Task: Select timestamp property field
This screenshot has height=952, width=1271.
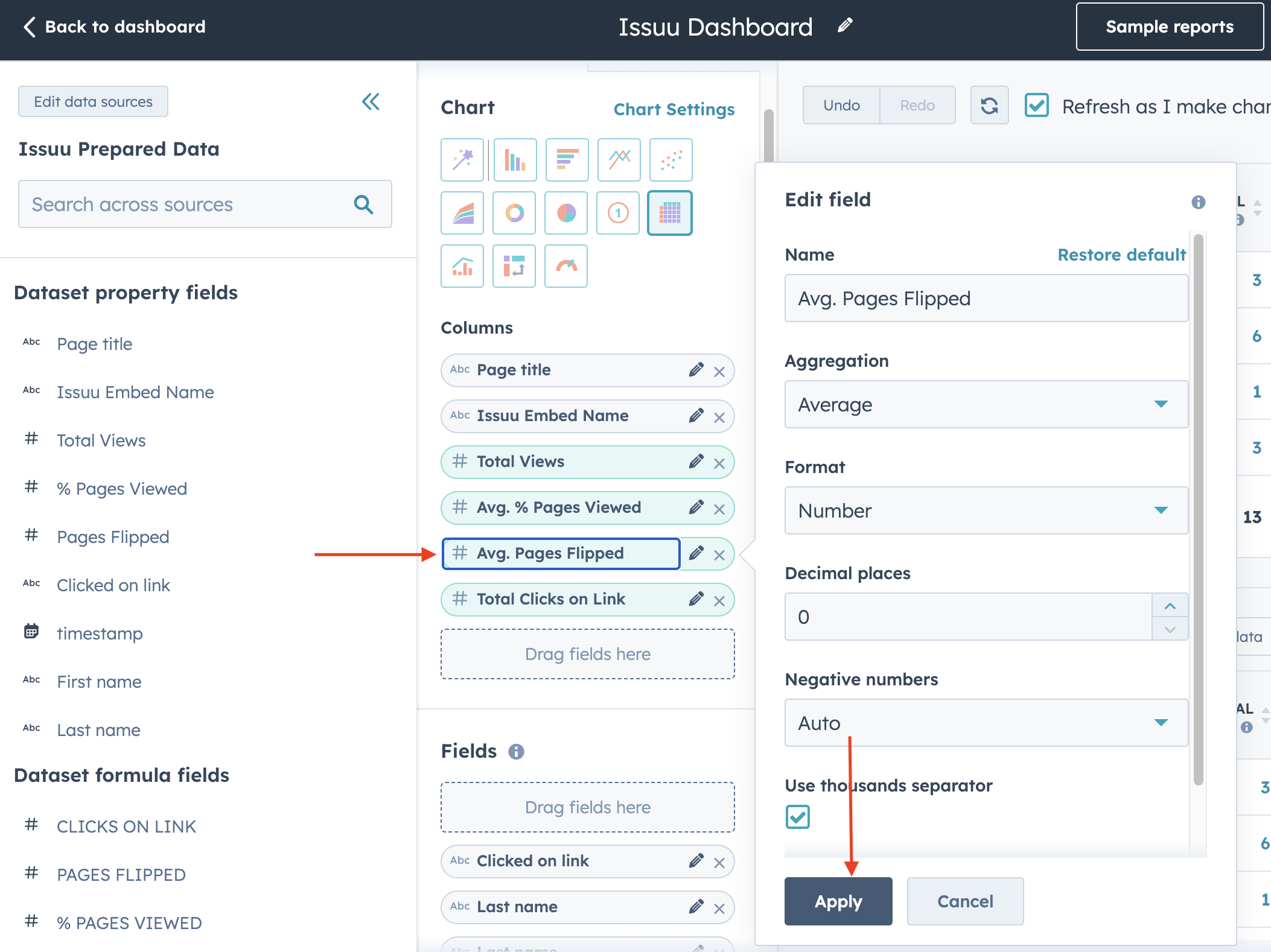Action: click(x=100, y=633)
